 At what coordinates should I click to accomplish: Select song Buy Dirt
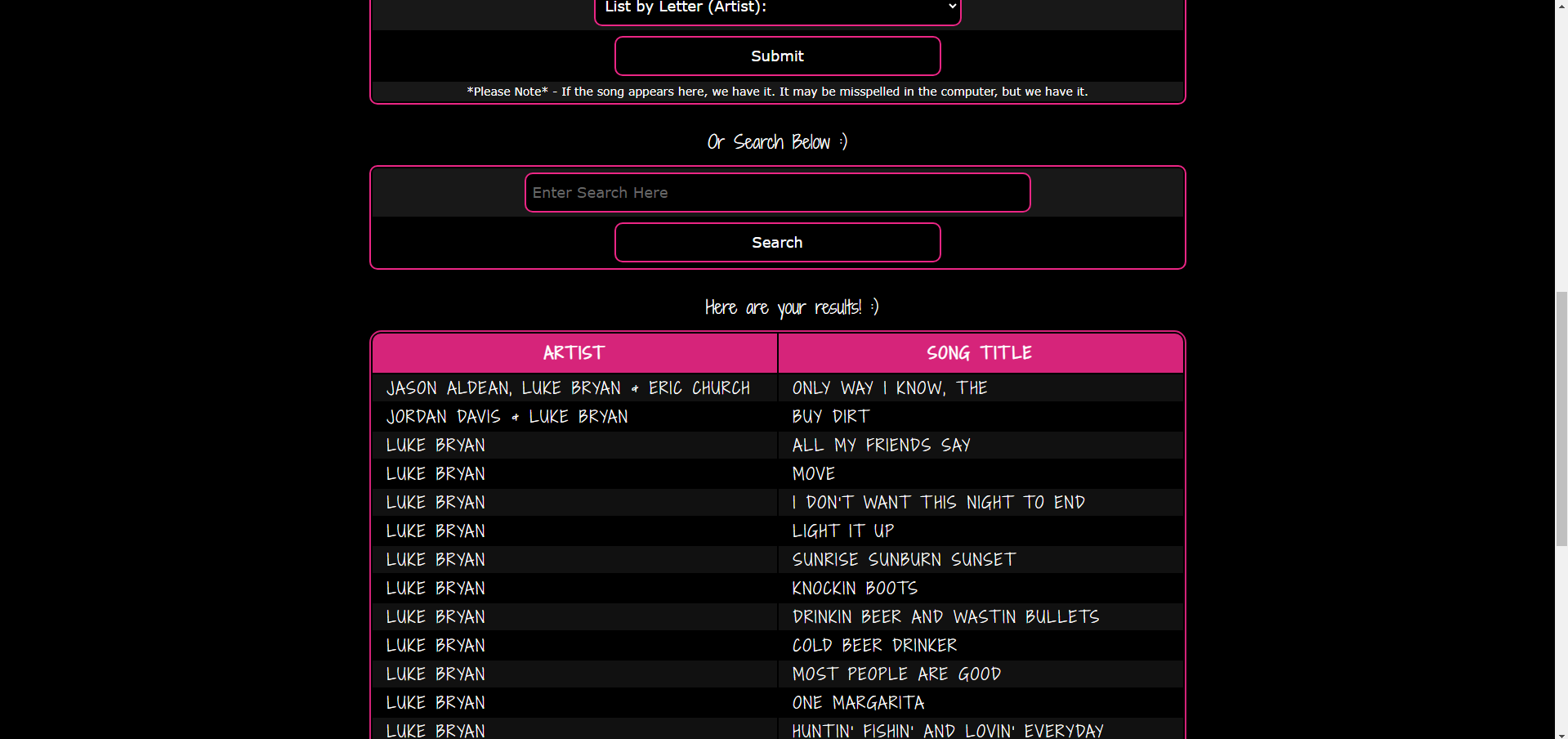point(831,417)
